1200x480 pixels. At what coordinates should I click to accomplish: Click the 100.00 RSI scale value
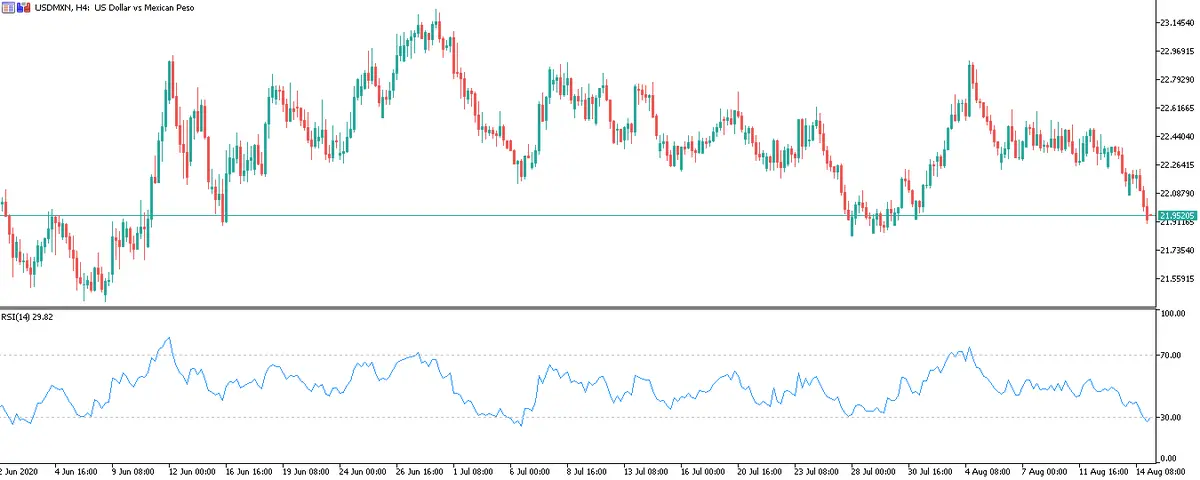1173,313
